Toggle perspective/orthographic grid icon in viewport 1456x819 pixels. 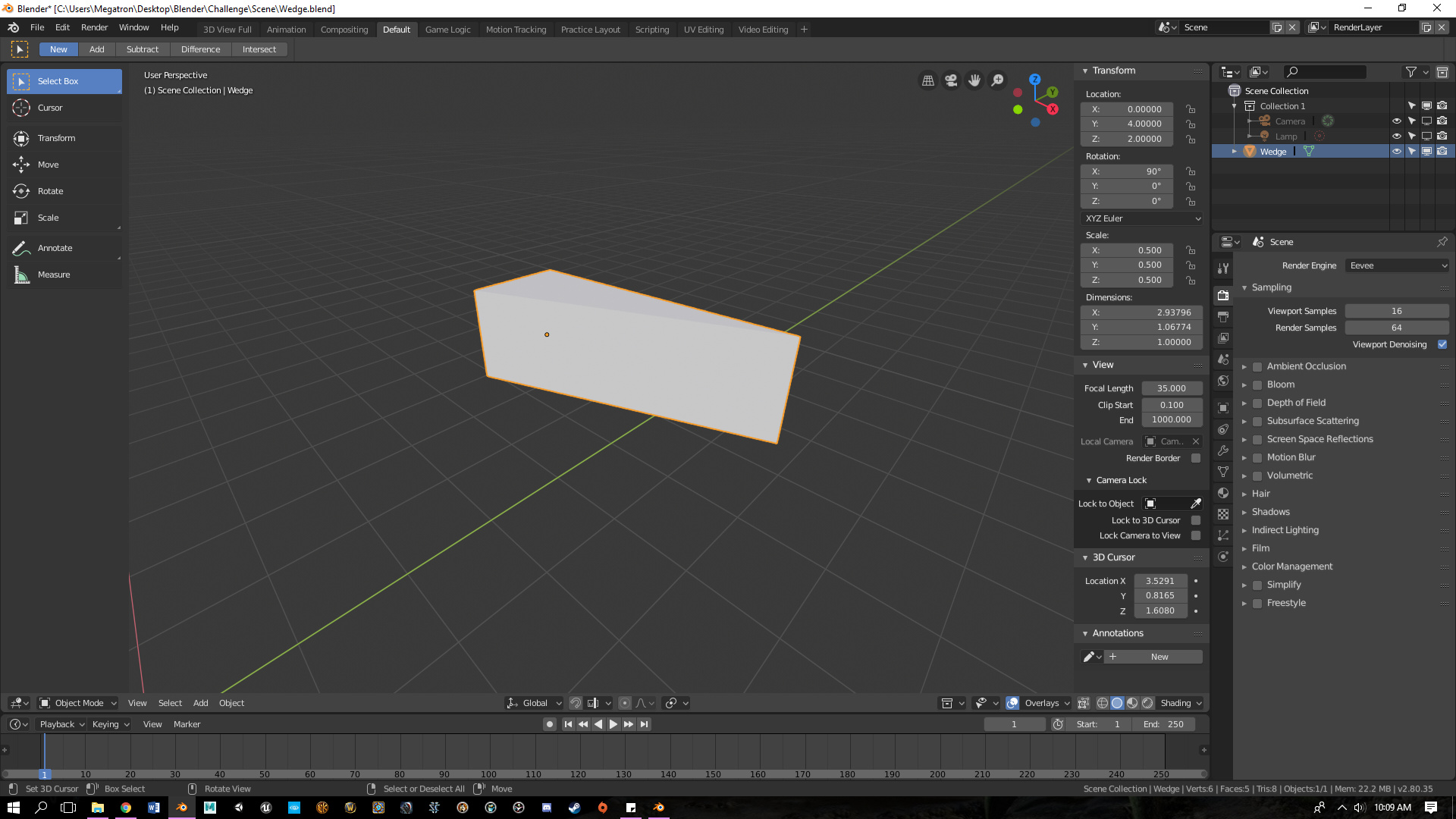[x=927, y=80]
